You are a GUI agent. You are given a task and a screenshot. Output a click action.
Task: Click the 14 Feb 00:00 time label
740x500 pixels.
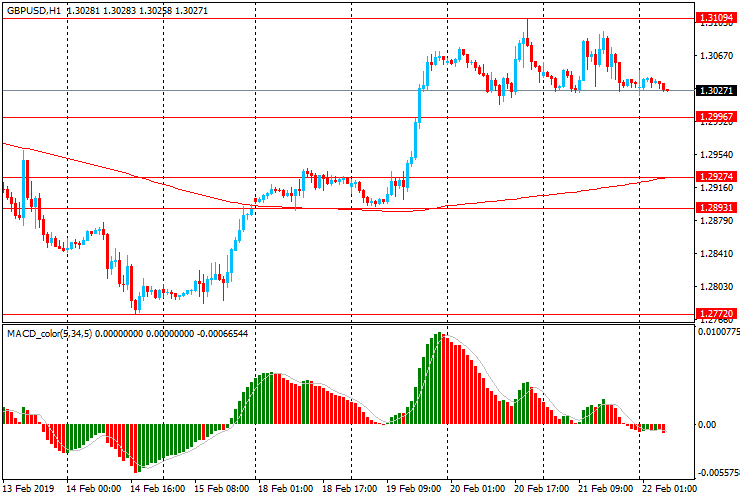(93, 489)
